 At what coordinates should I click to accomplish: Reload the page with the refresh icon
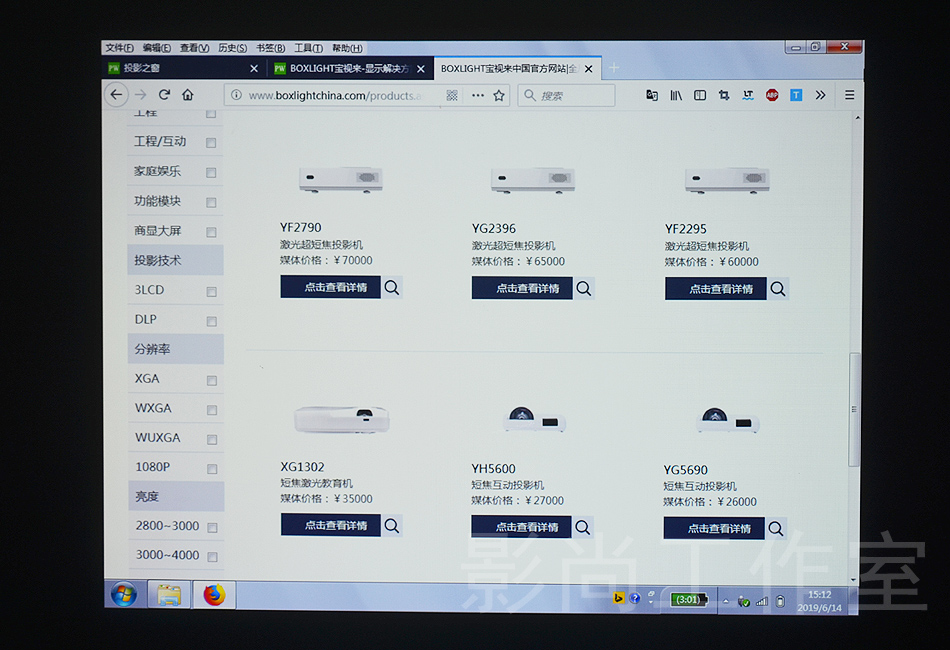pos(164,95)
